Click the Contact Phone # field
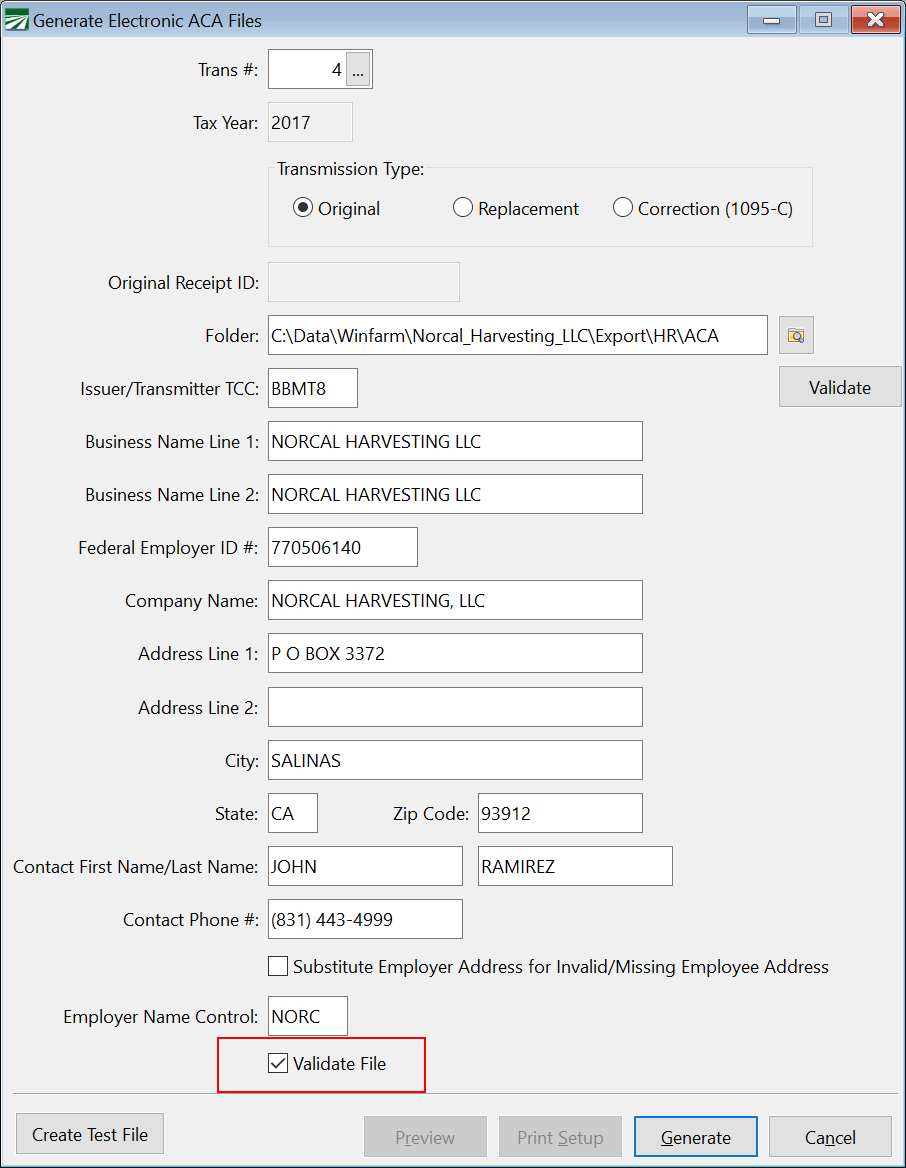 pos(365,919)
